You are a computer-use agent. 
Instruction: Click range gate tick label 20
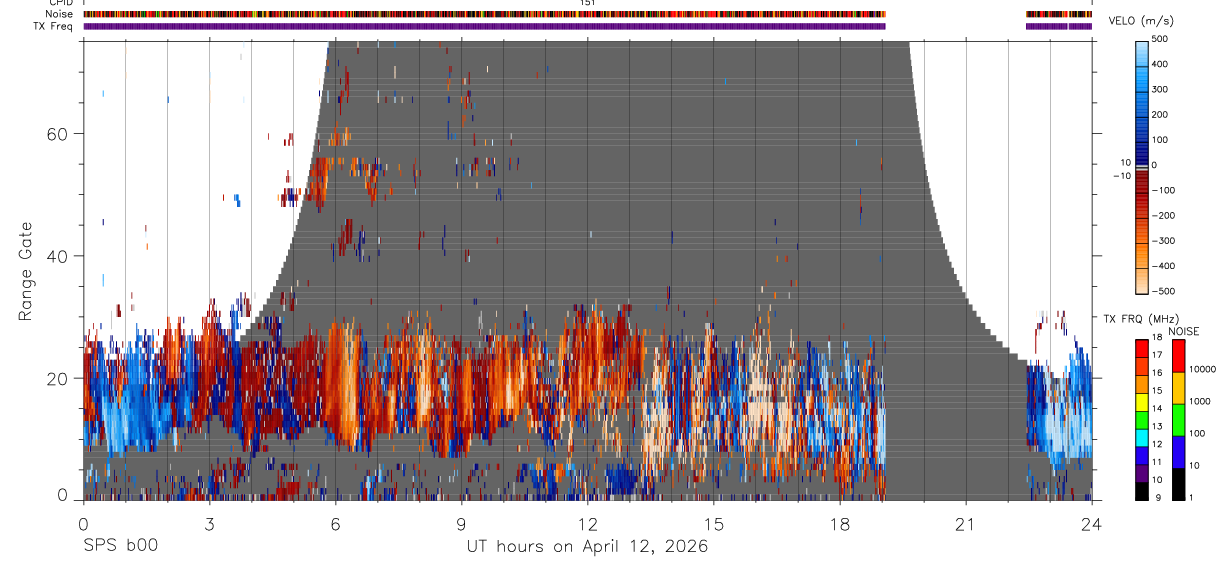point(55,378)
